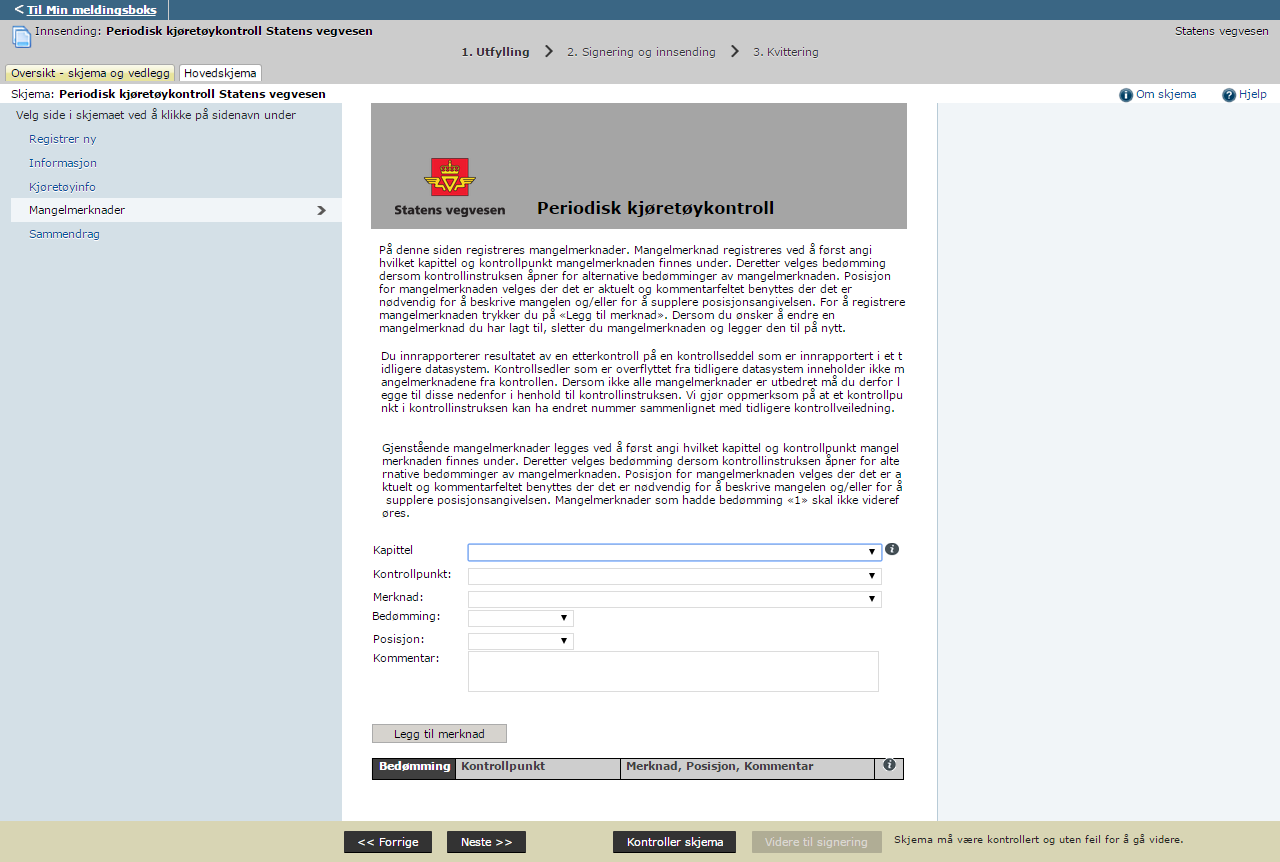Click 'Velg side i skjemaet' instruction text
The image size is (1280, 862).
tap(156, 115)
